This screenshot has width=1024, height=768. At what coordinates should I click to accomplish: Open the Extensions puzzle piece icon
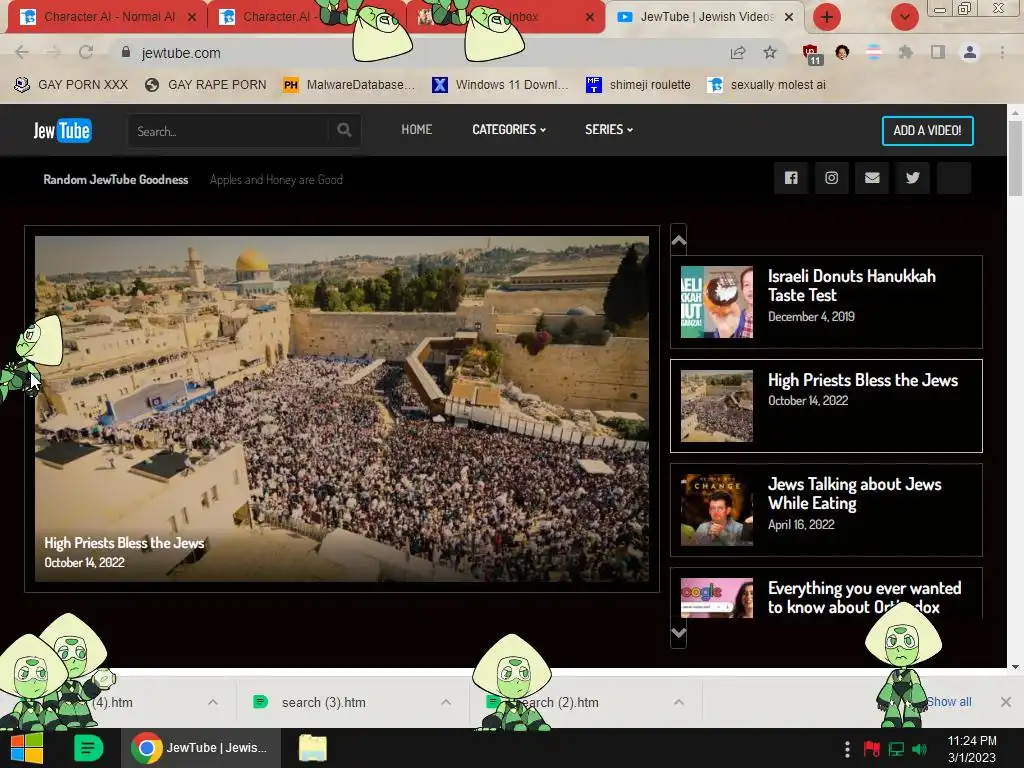pyautogui.click(x=905, y=52)
